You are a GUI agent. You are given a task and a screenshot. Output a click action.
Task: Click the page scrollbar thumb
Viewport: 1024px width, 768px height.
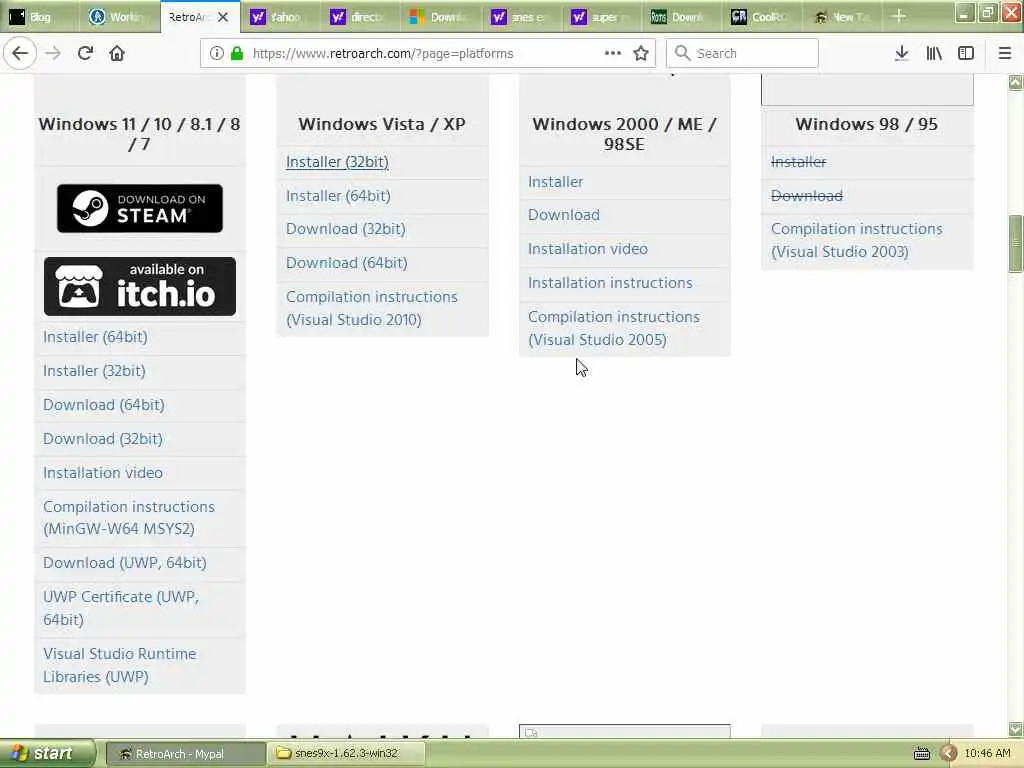tap(1016, 243)
